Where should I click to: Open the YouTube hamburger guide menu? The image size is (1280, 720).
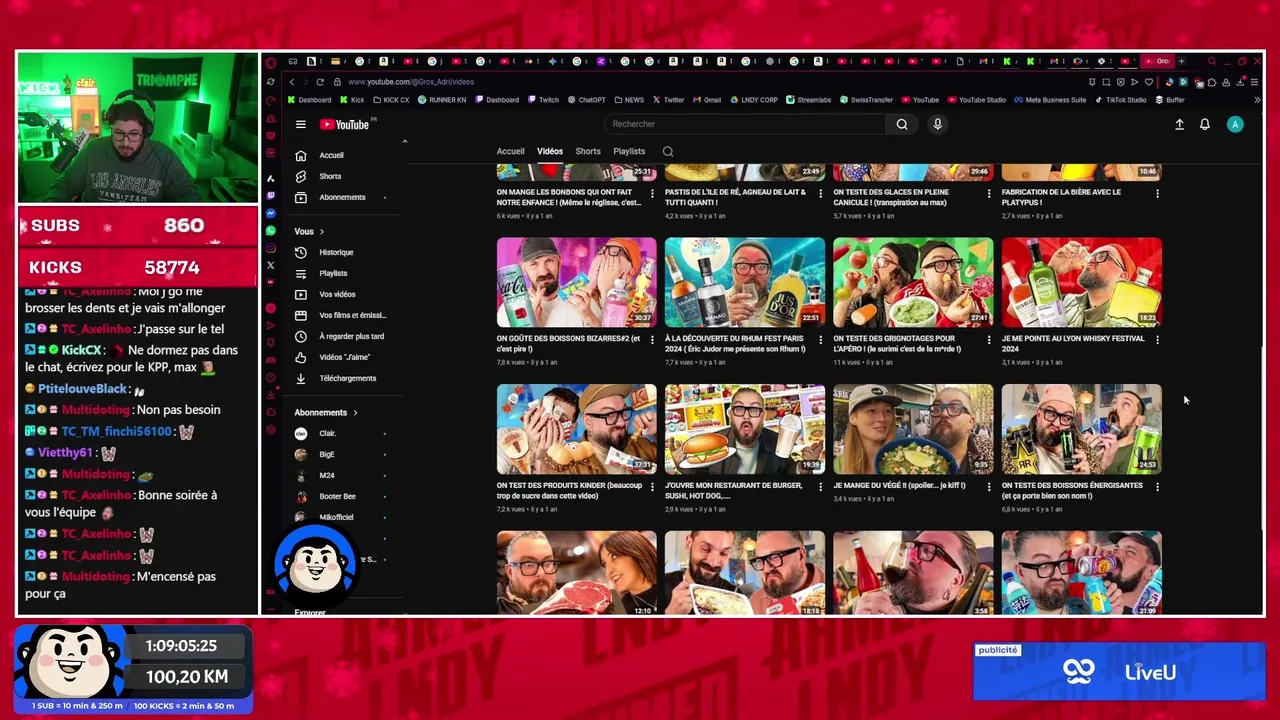[x=300, y=124]
